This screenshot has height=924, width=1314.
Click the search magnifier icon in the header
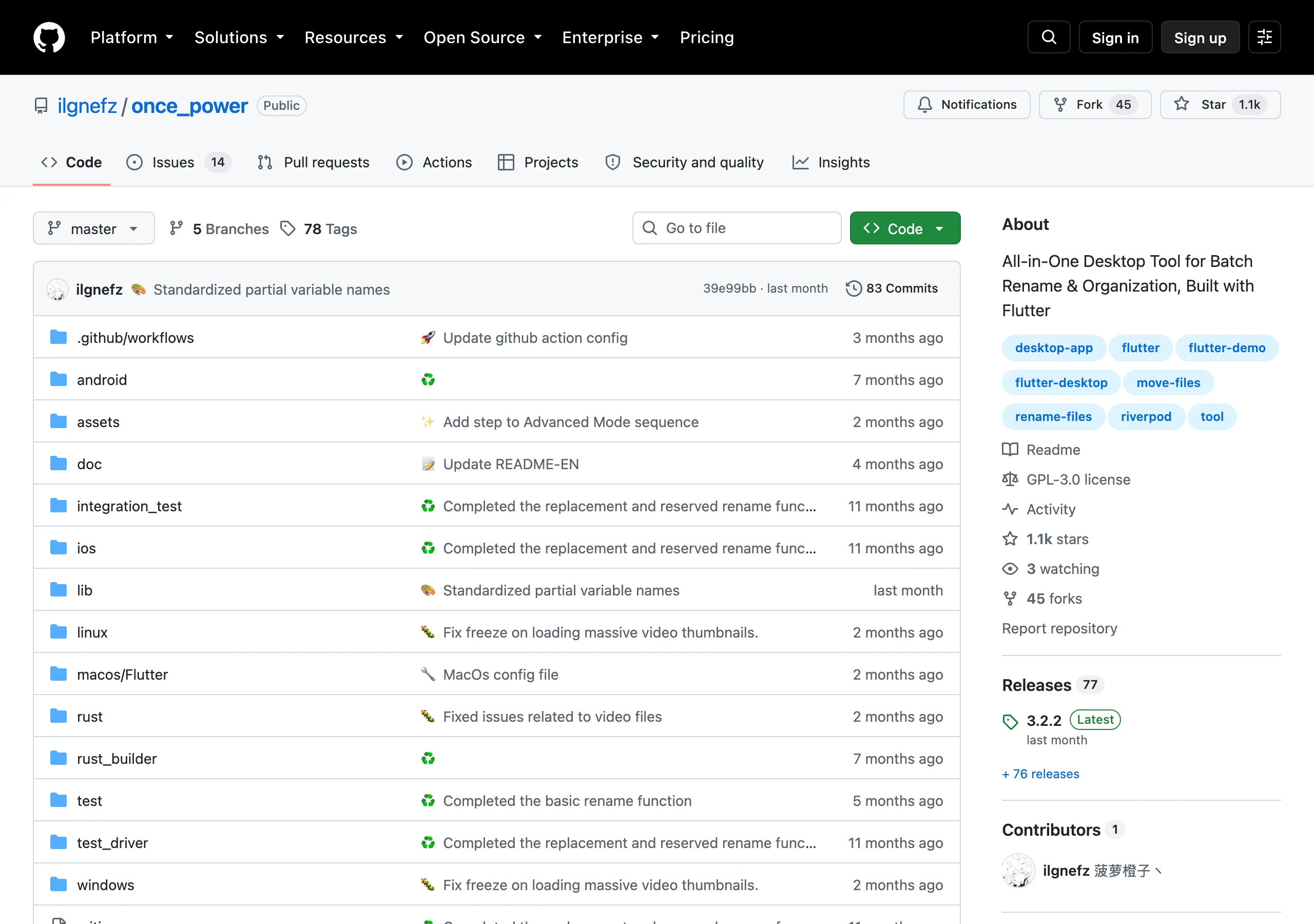(1049, 37)
